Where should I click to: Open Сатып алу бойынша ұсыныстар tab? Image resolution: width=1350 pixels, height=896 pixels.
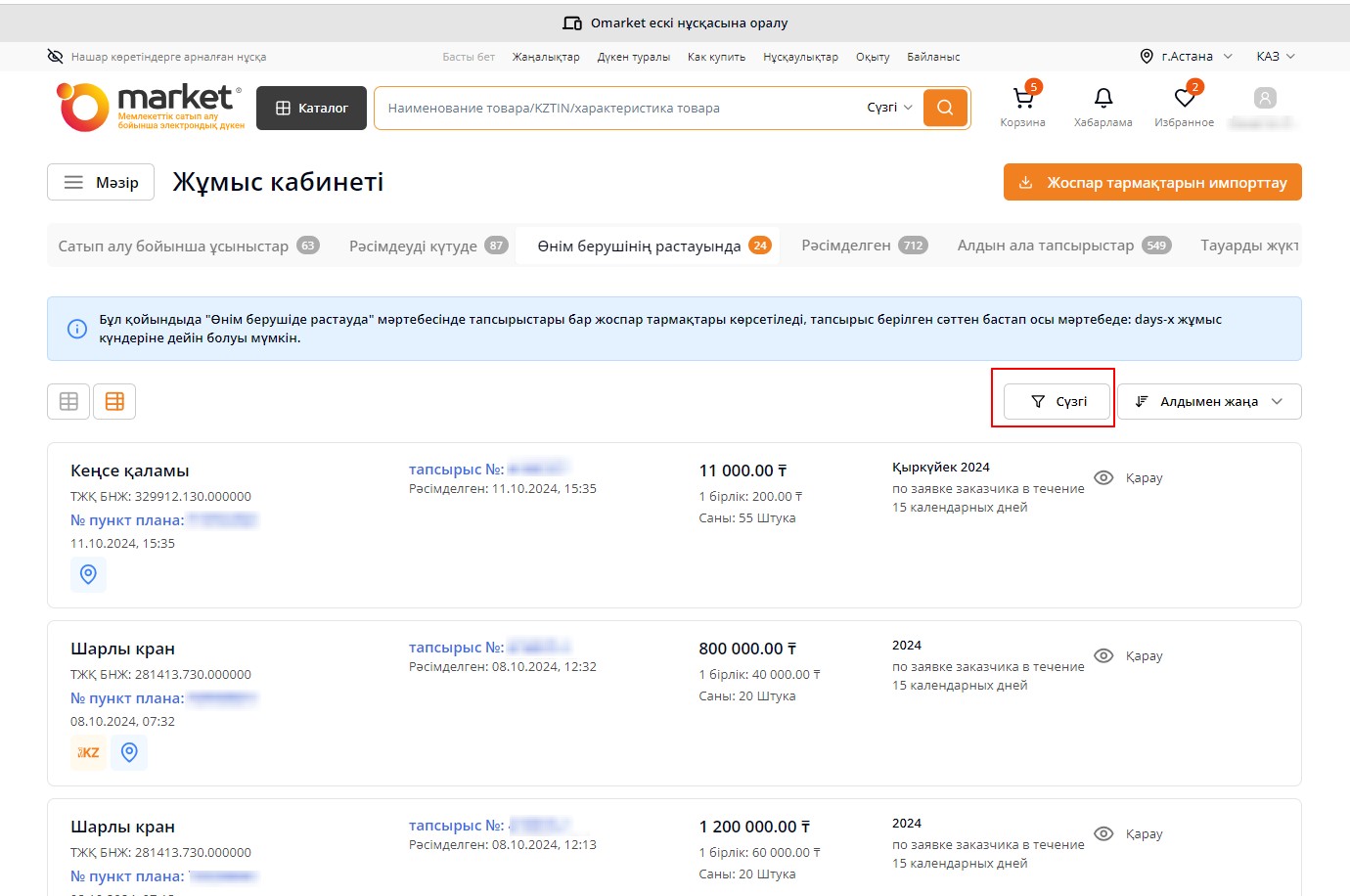(188, 246)
